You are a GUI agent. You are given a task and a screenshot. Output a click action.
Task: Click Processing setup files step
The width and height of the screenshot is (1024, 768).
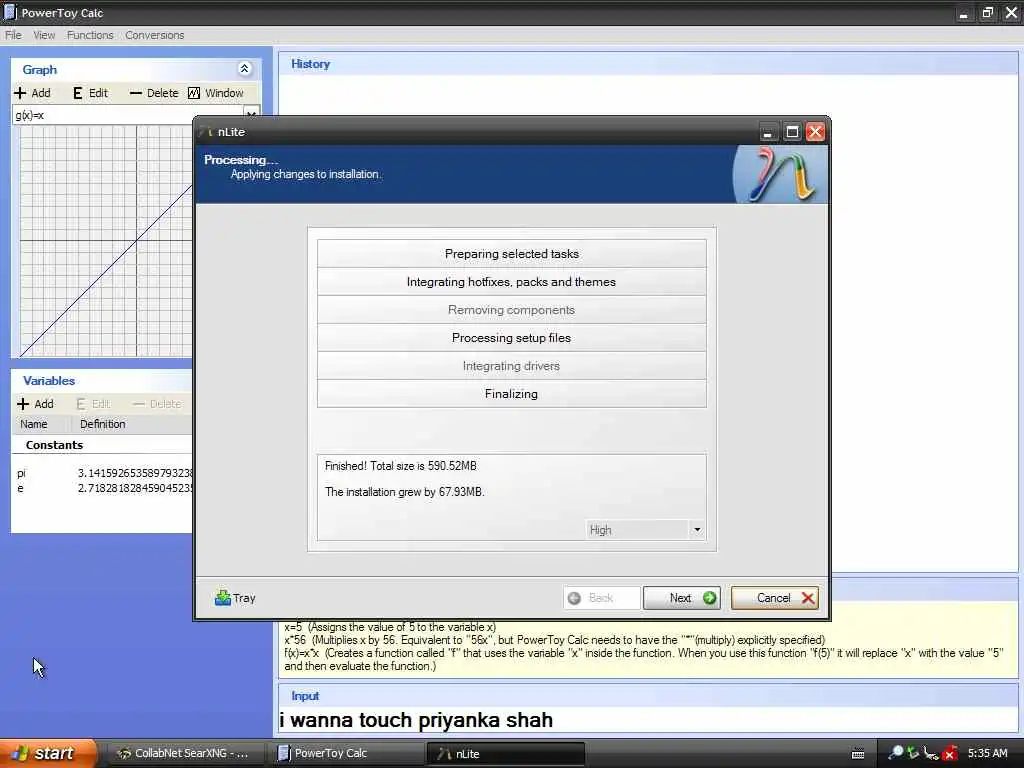[x=511, y=338]
